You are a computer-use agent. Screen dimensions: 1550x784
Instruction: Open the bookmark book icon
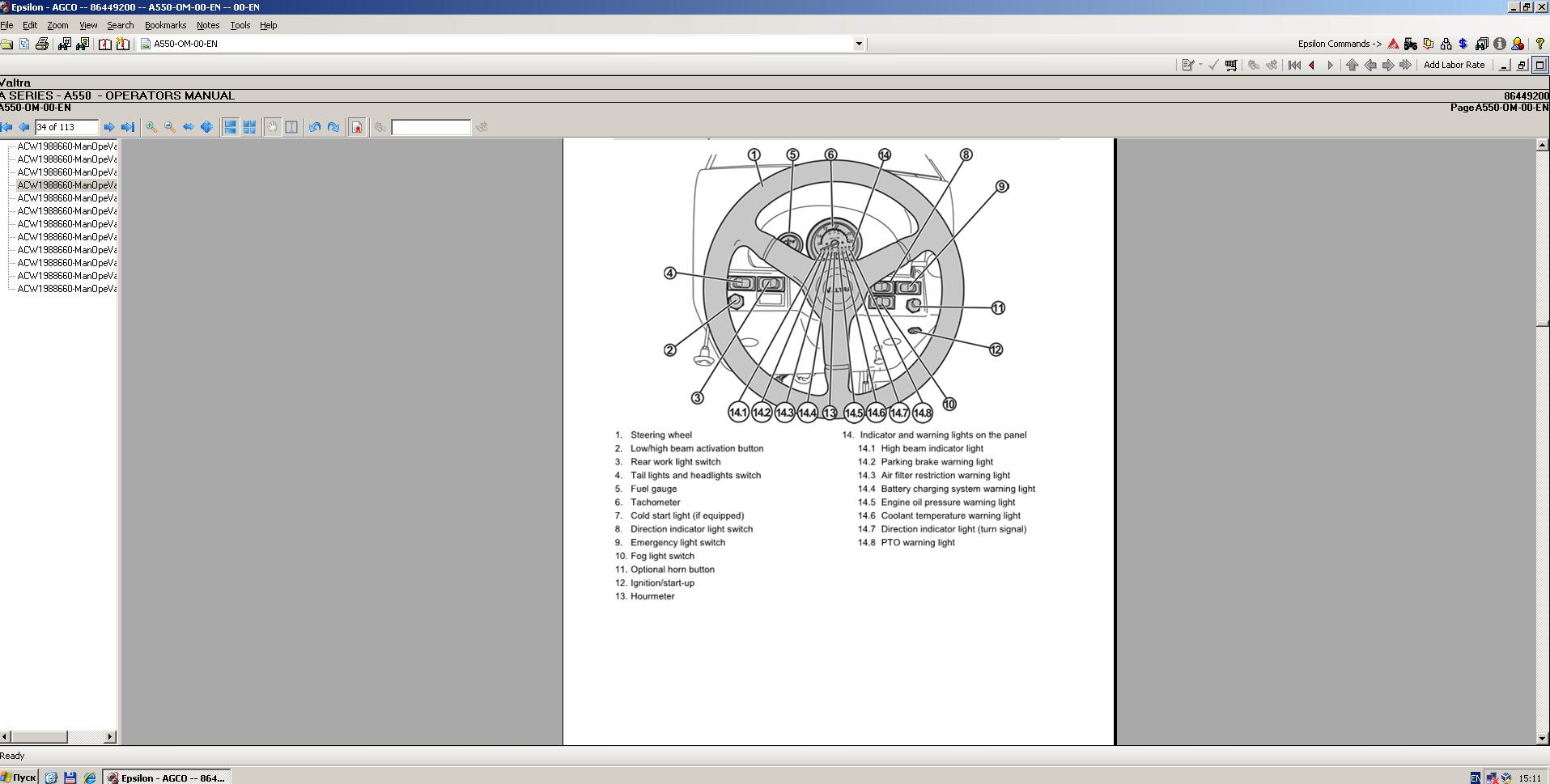point(105,44)
